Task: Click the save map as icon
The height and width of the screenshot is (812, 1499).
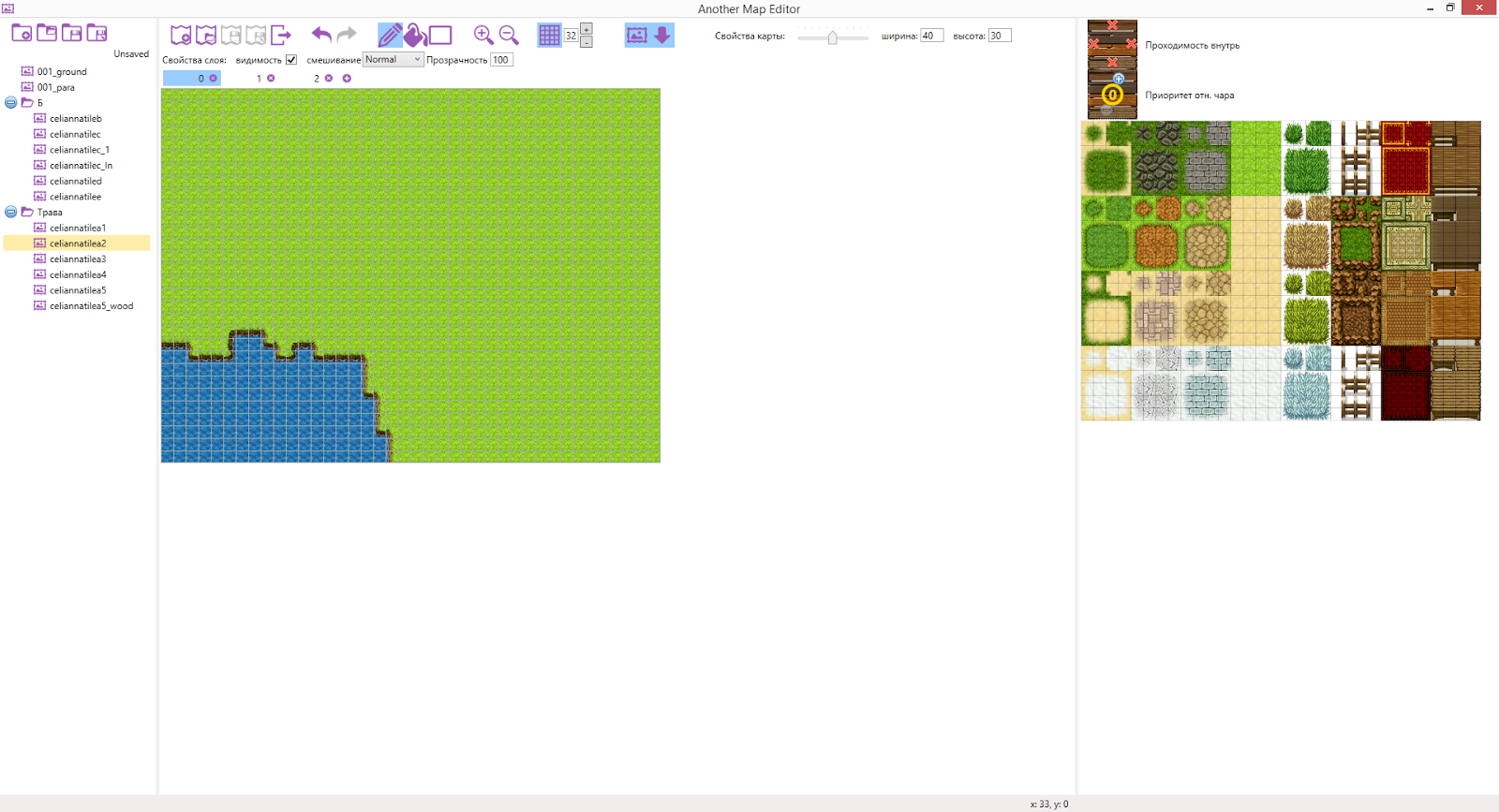Action: click(x=256, y=36)
